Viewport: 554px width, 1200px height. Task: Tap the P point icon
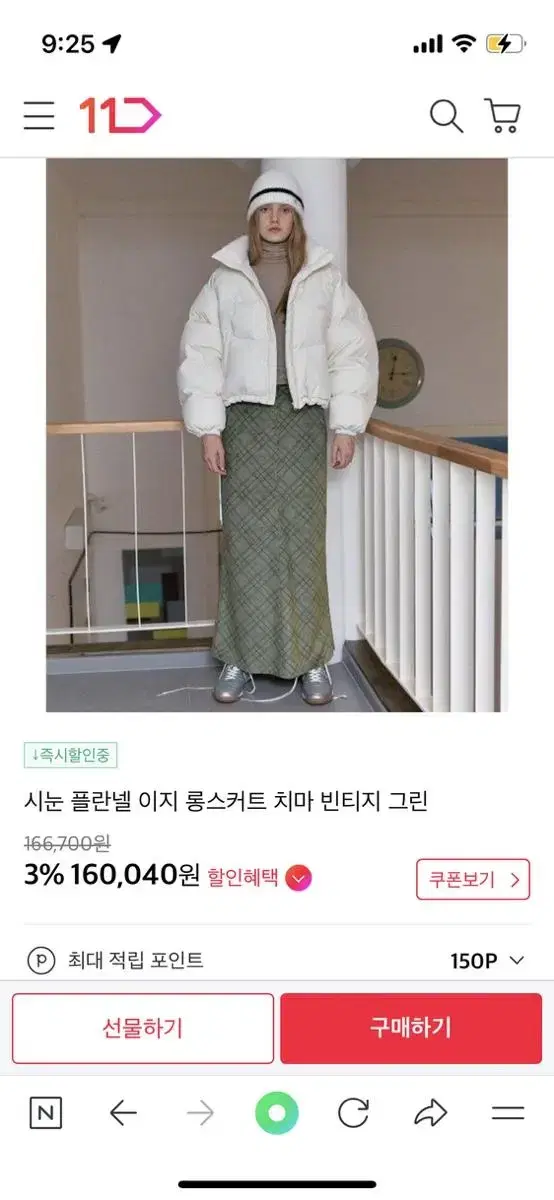click(40, 961)
